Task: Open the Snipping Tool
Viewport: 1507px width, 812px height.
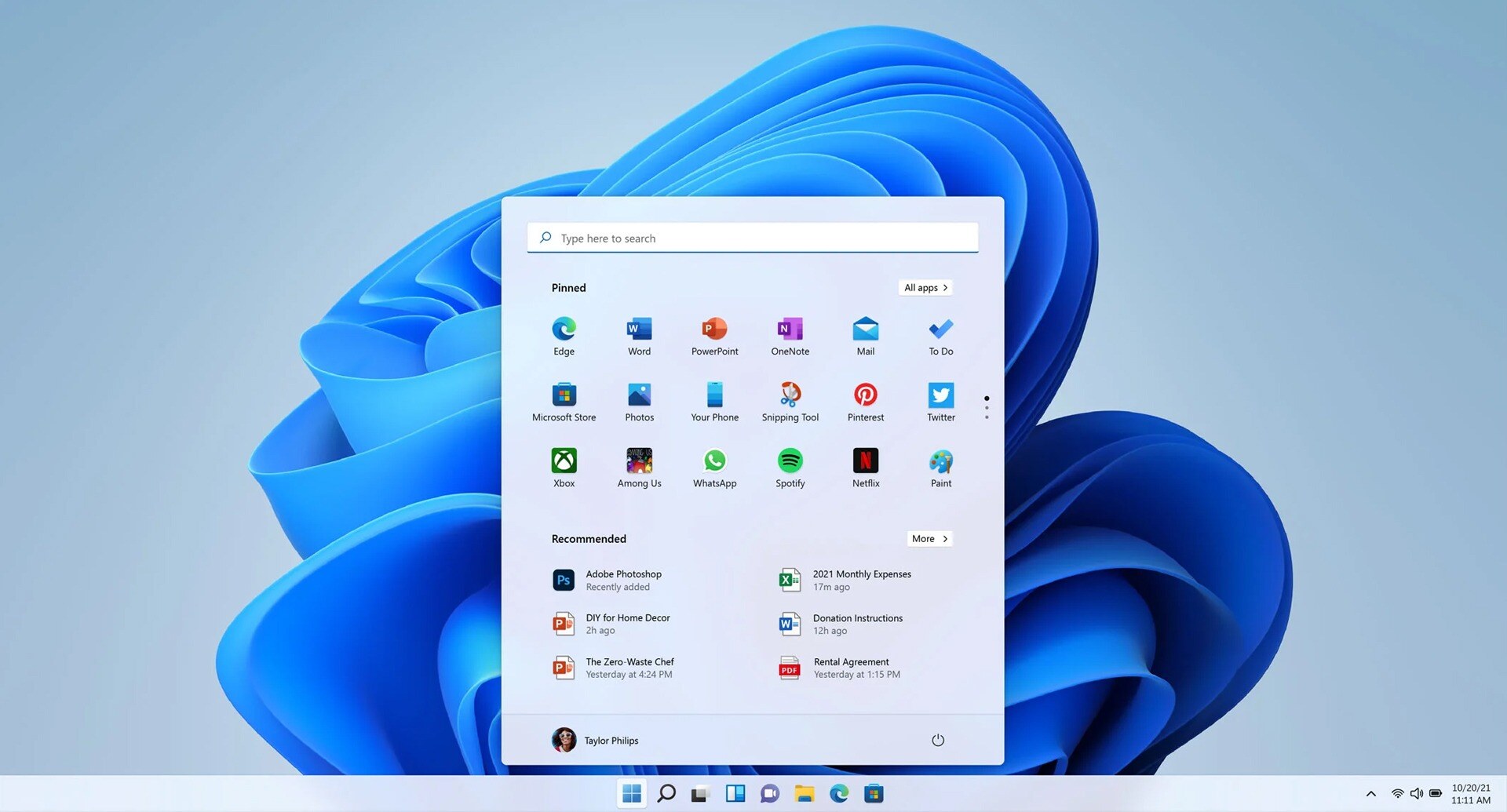Action: (x=790, y=402)
